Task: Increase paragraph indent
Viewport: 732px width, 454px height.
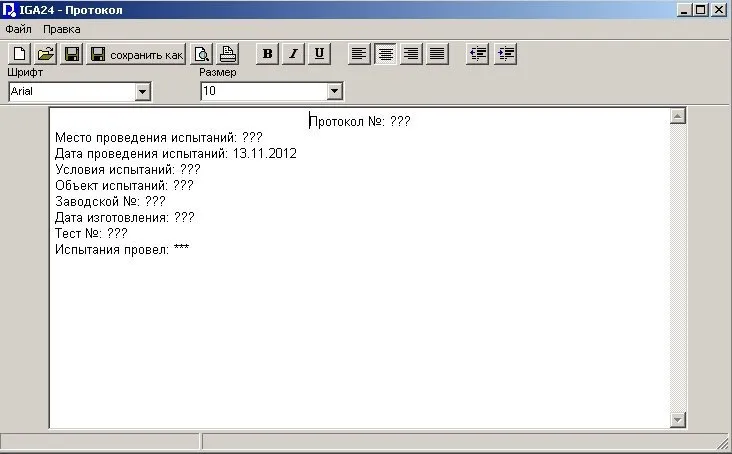Action: pos(506,54)
